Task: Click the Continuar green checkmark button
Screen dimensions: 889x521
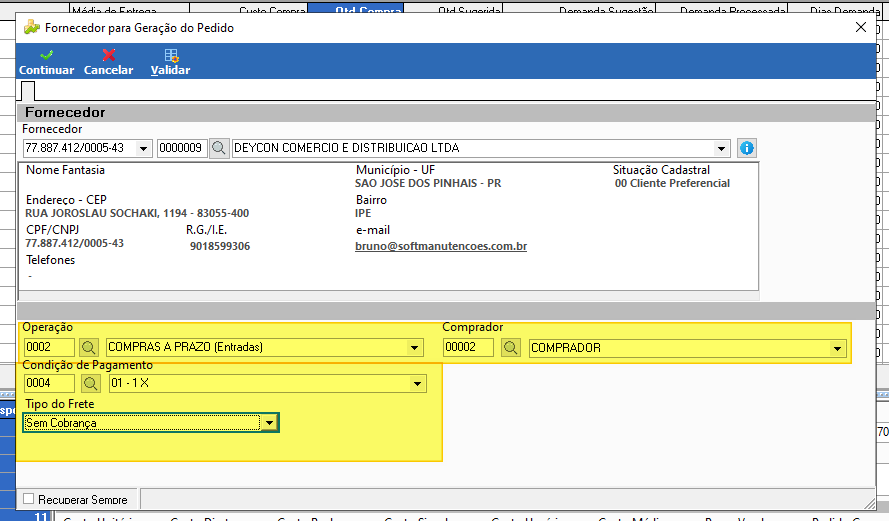Action: (x=46, y=62)
